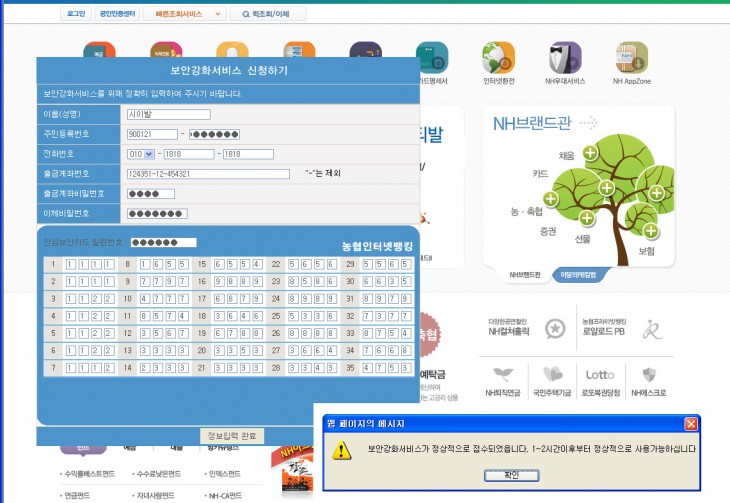
Task: Click the 보안강화서비스 신청하기 title text
Action: 229,70
